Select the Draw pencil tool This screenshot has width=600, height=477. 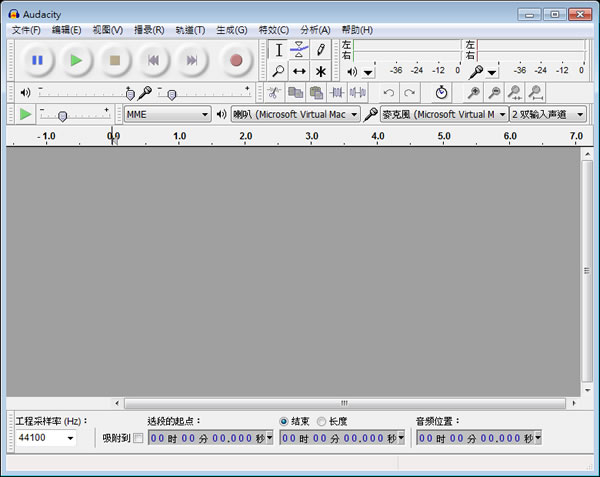[321, 50]
